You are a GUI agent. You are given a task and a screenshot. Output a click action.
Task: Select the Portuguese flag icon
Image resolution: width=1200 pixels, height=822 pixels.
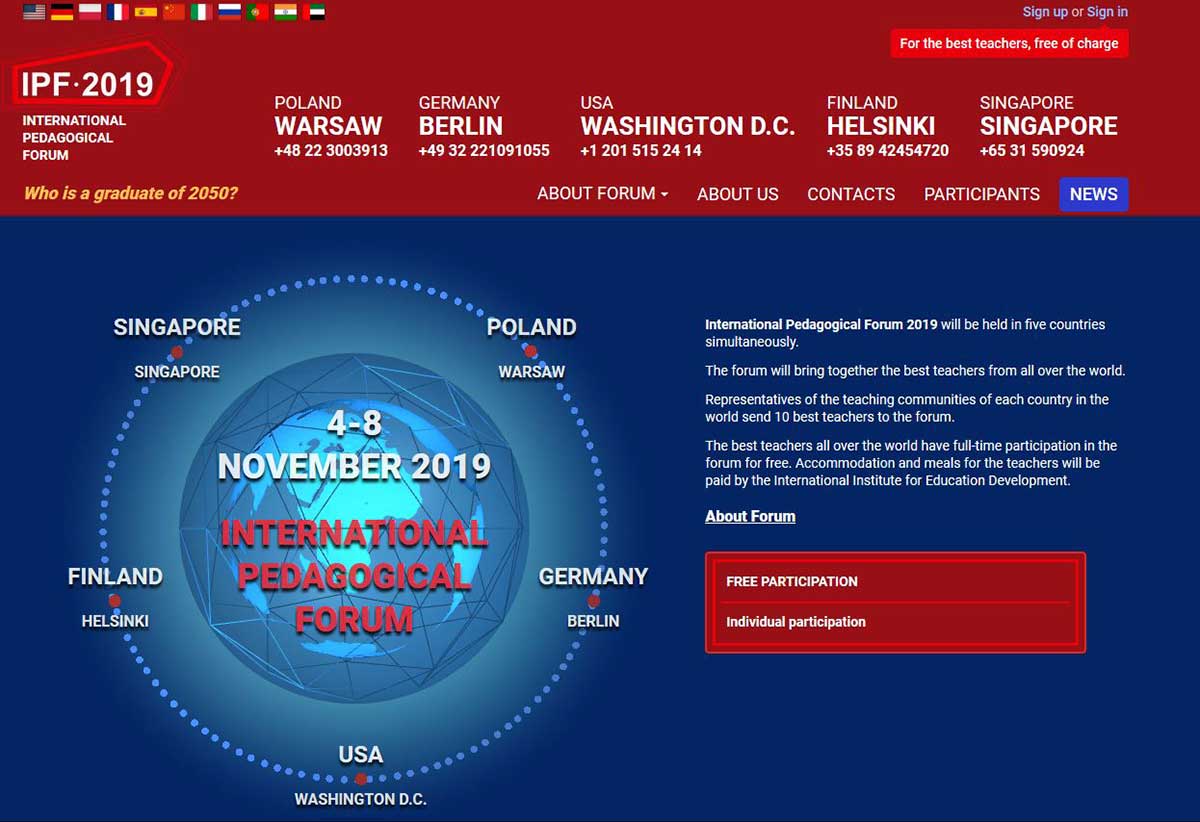pos(257,13)
